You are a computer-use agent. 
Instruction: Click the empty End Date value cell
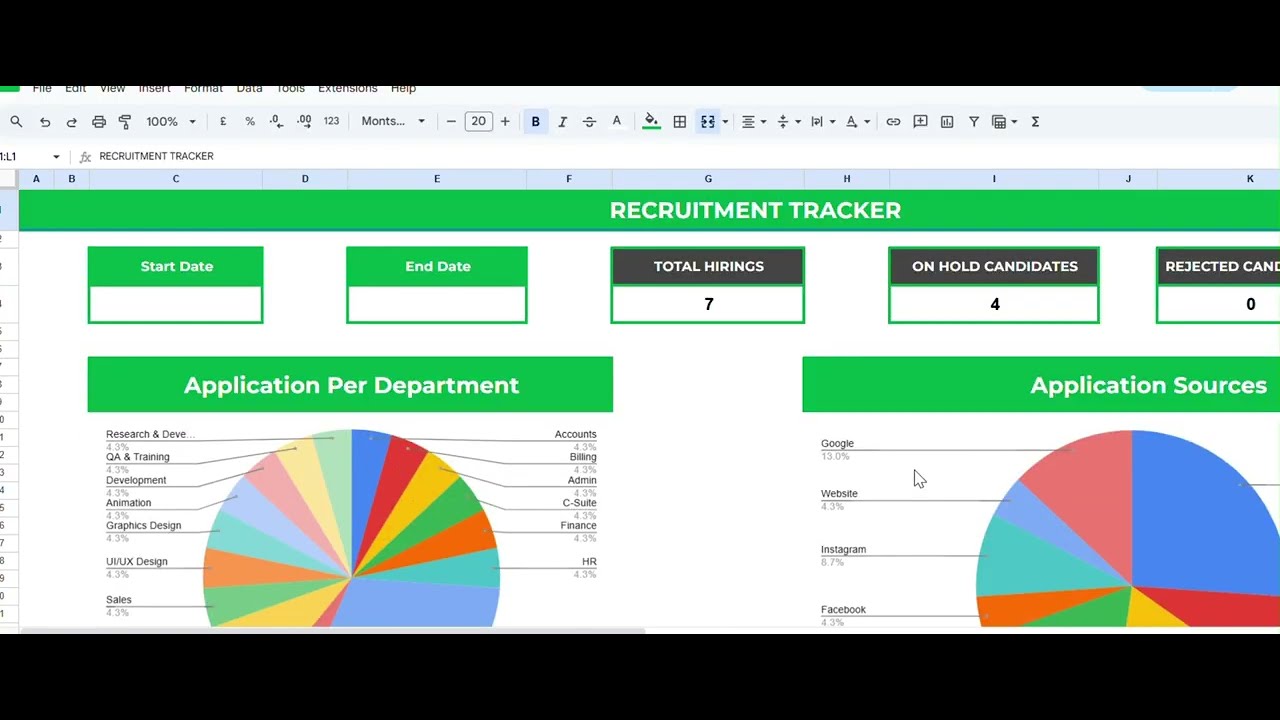coord(436,304)
